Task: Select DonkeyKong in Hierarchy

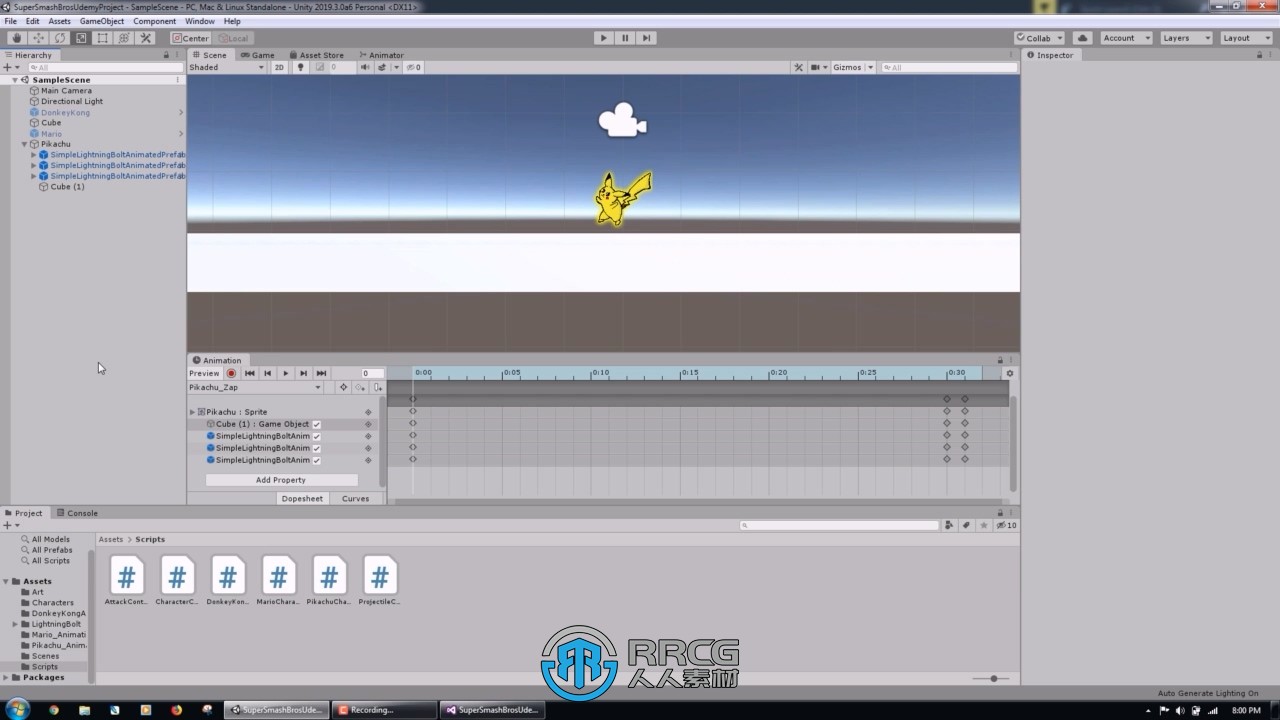Action: tap(65, 112)
